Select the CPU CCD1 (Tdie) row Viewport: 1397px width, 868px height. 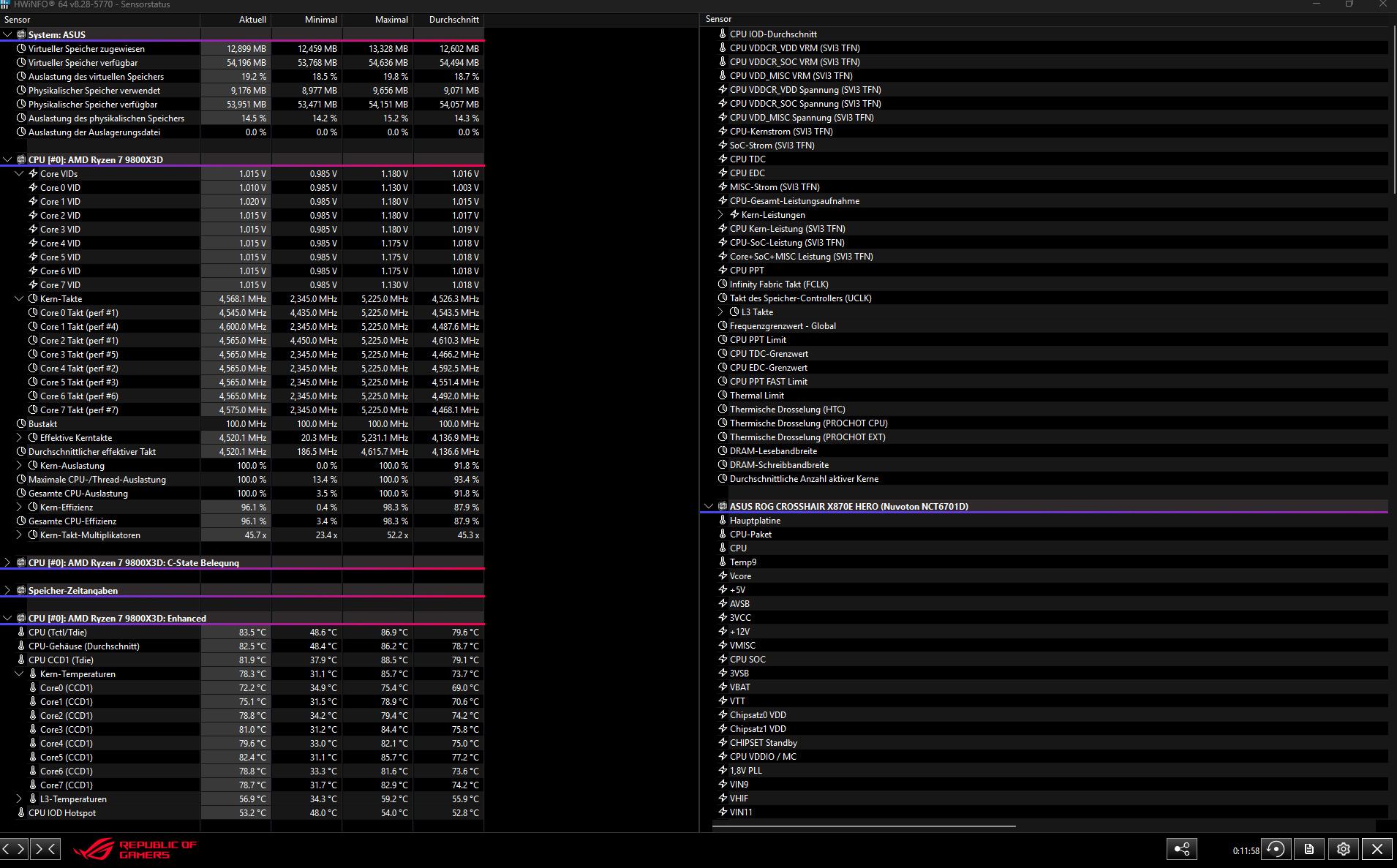coord(241,660)
